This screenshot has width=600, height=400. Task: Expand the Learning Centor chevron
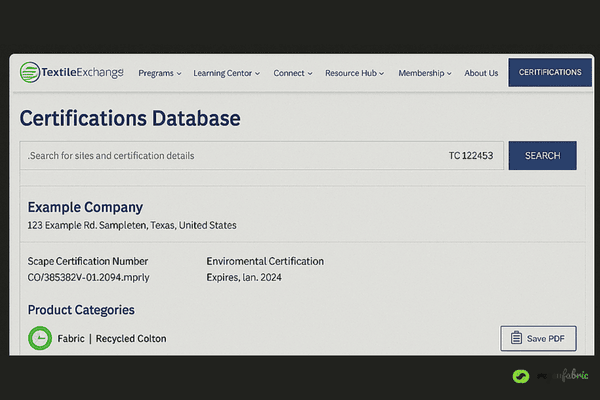point(258,73)
